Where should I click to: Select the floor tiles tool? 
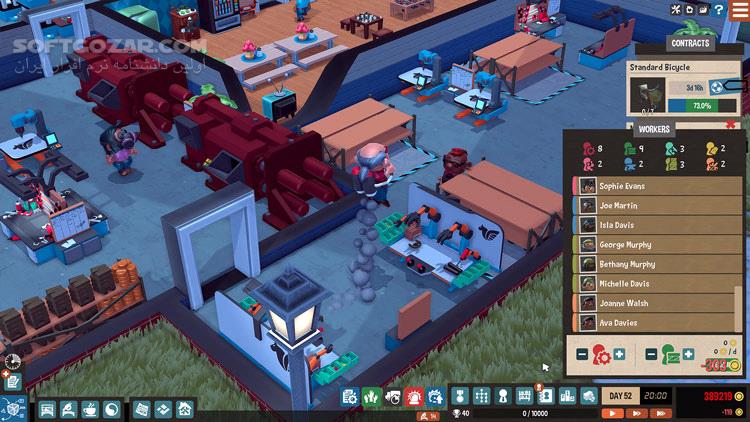point(163,410)
